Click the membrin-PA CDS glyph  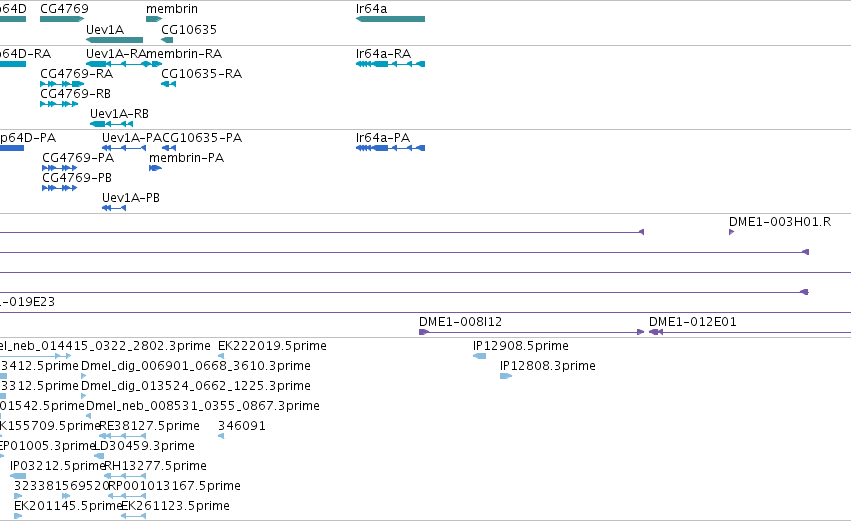pos(155,168)
